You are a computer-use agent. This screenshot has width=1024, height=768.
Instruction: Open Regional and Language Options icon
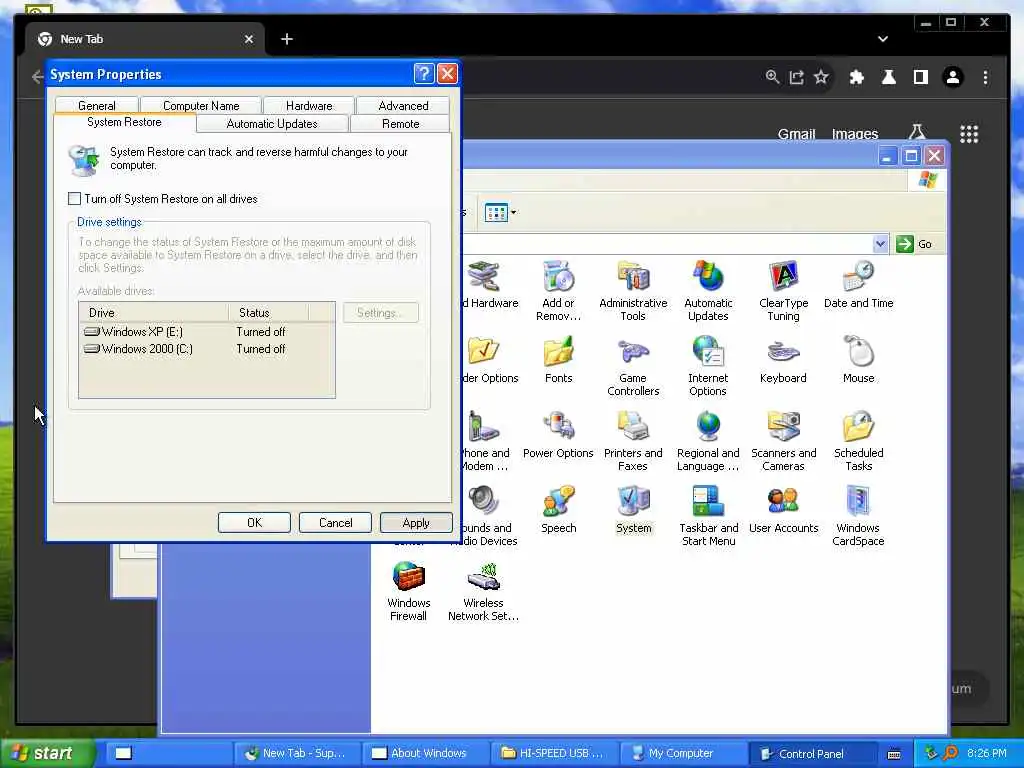pos(708,441)
